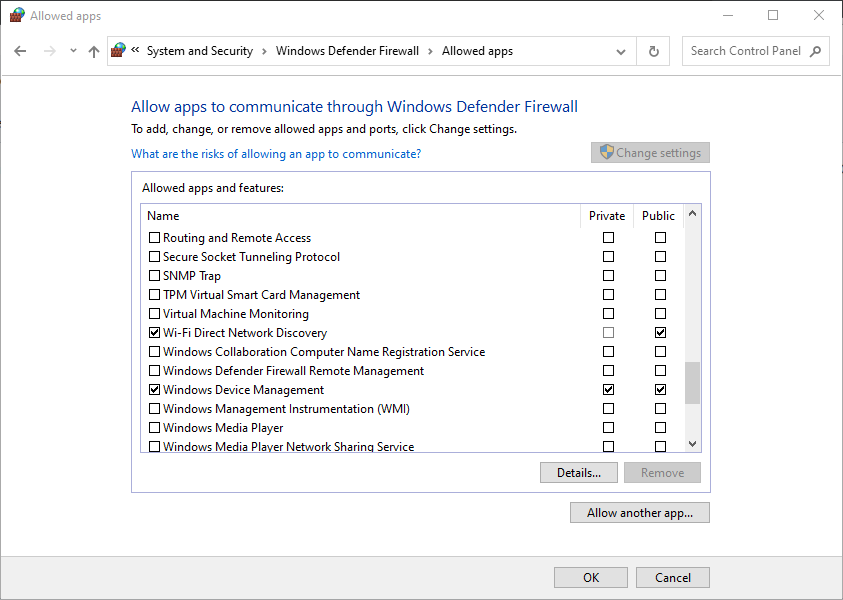Click the Up one level arrow
The width and height of the screenshot is (843, 600).
pyautogui.click(x=94, y=51)
